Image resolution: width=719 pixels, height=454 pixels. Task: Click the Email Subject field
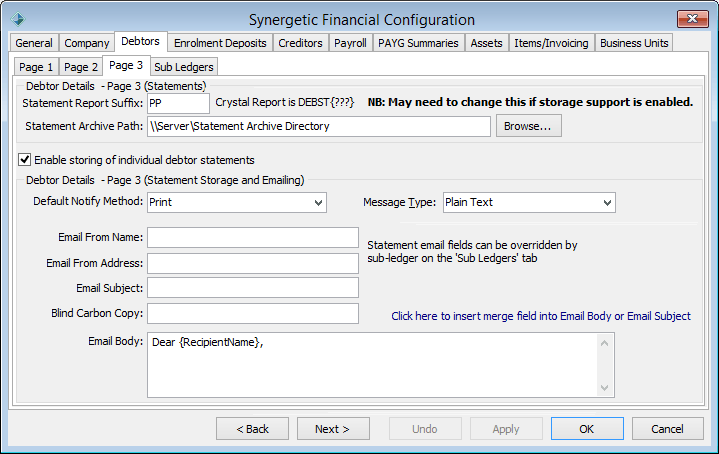click(253, 288)
